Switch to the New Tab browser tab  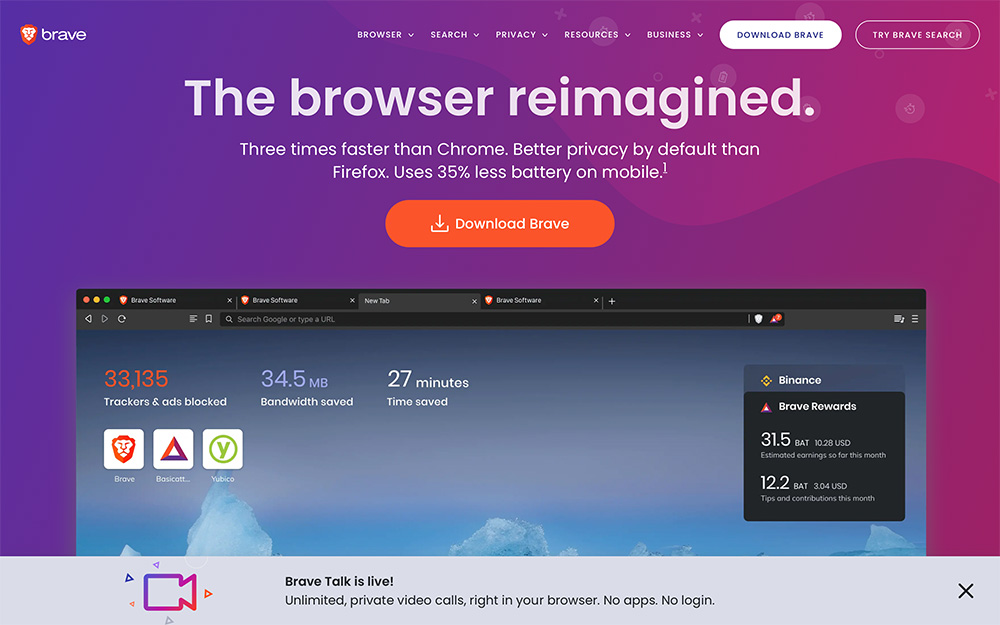[x=418, y=301]
